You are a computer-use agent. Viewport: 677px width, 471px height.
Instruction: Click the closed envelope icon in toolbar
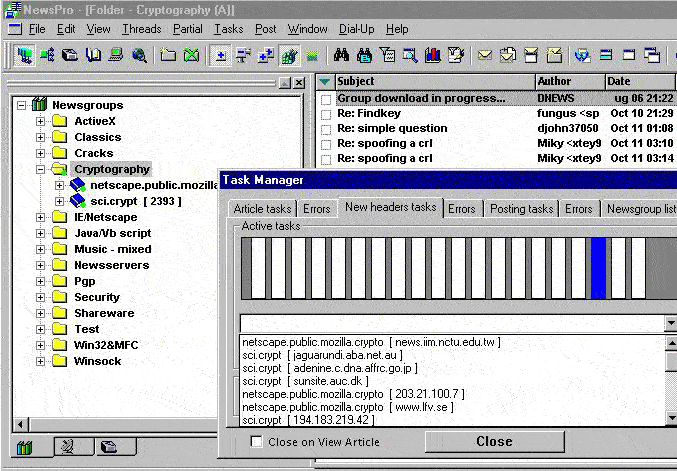point(485,55)
